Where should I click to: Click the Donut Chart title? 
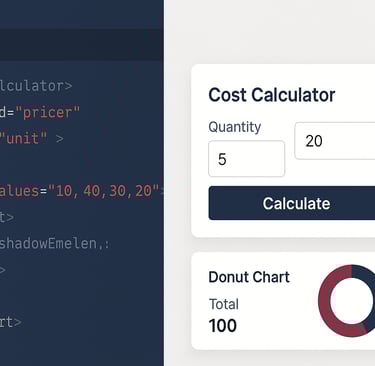pos(249,277)
